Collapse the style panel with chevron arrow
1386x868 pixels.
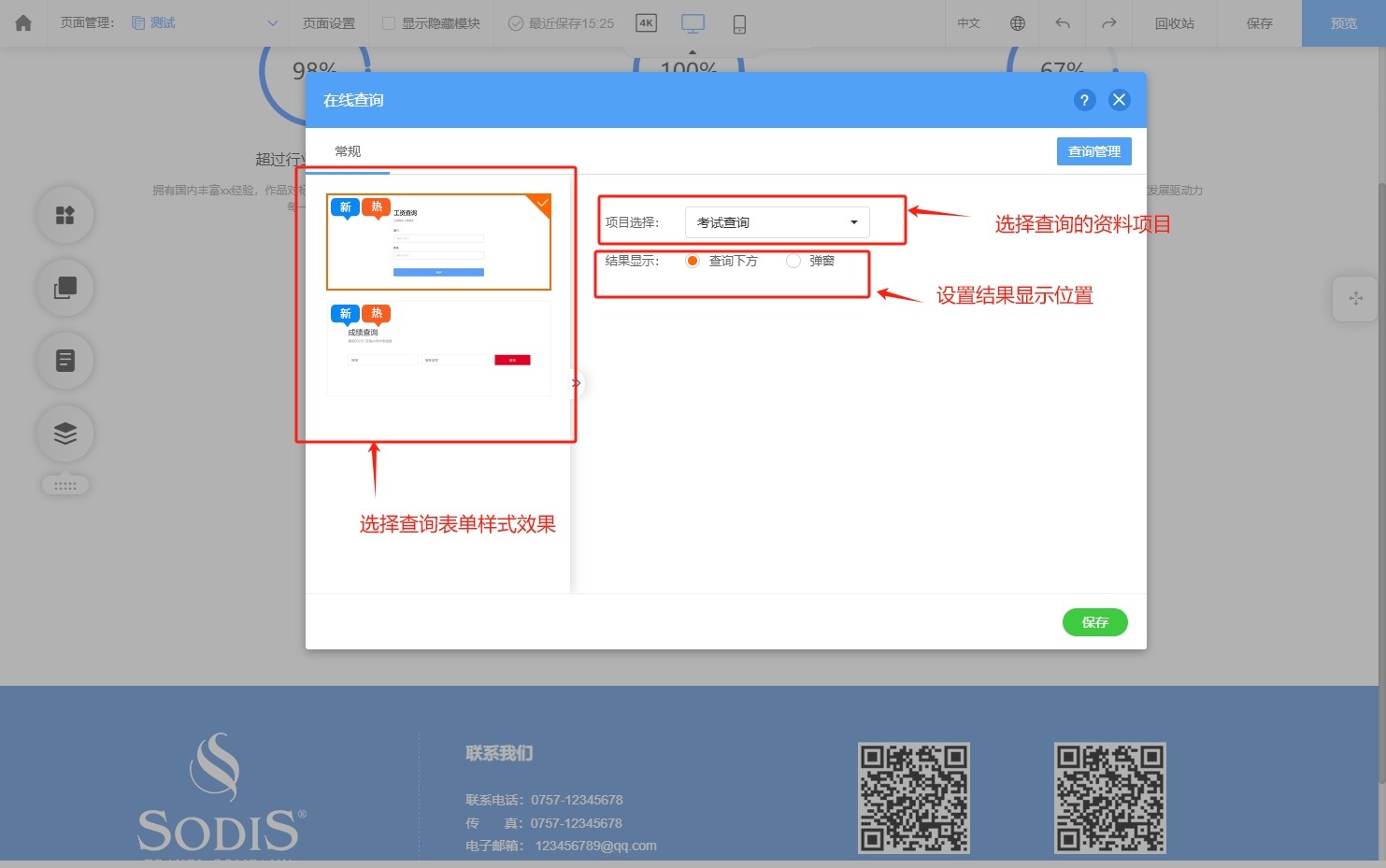click(577, 383)
